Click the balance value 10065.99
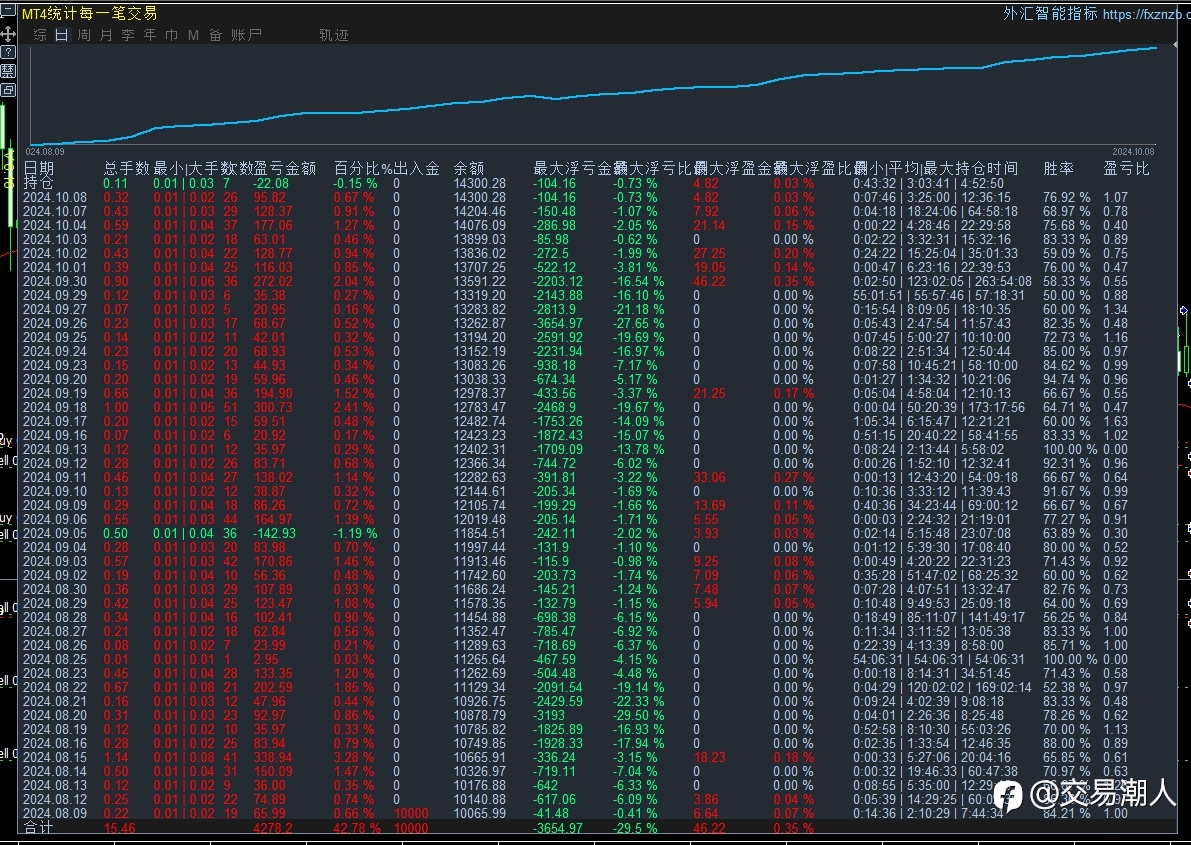This screenshot has width=1191, height=845. [479, 813]
